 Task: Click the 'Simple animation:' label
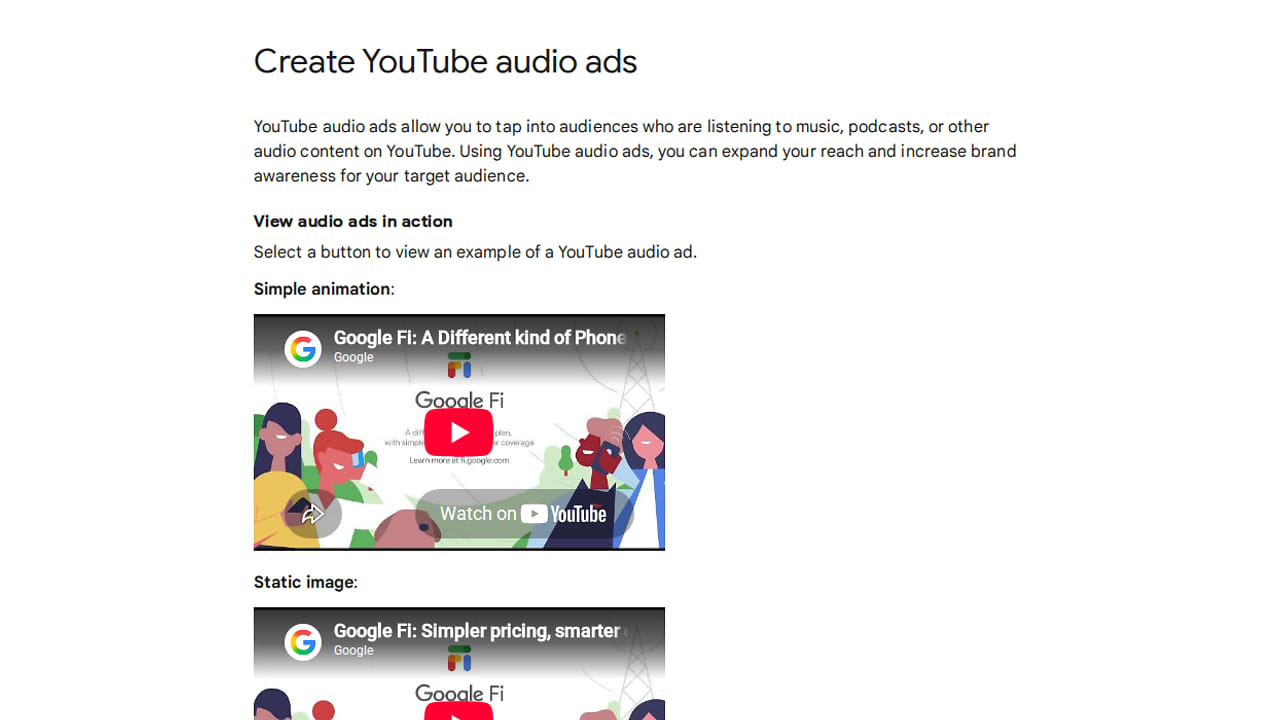point(324,289)
